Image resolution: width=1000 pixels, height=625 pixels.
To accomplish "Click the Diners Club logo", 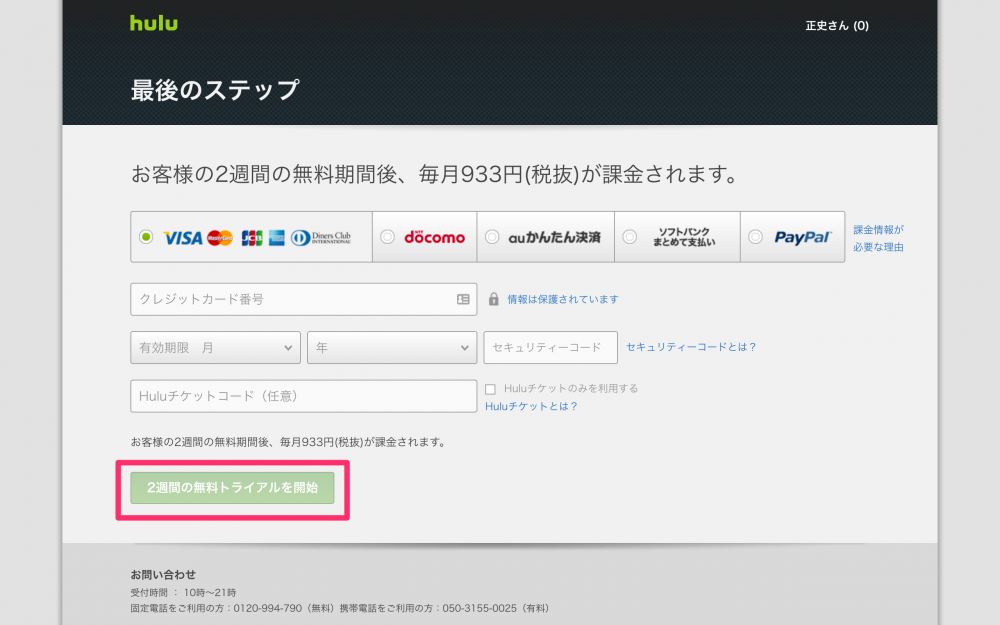I will (x=321, y=238).
